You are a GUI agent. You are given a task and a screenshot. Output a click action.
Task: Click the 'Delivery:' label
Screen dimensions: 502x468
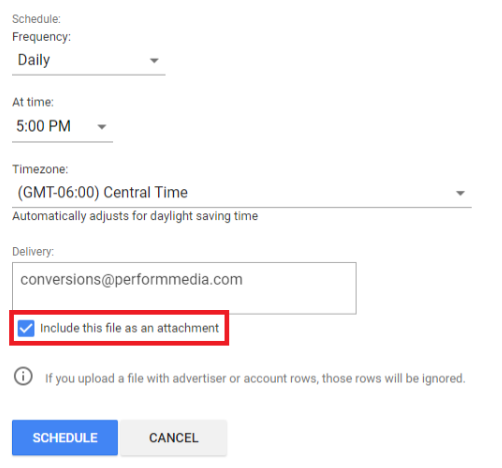[x=33, y=252]
